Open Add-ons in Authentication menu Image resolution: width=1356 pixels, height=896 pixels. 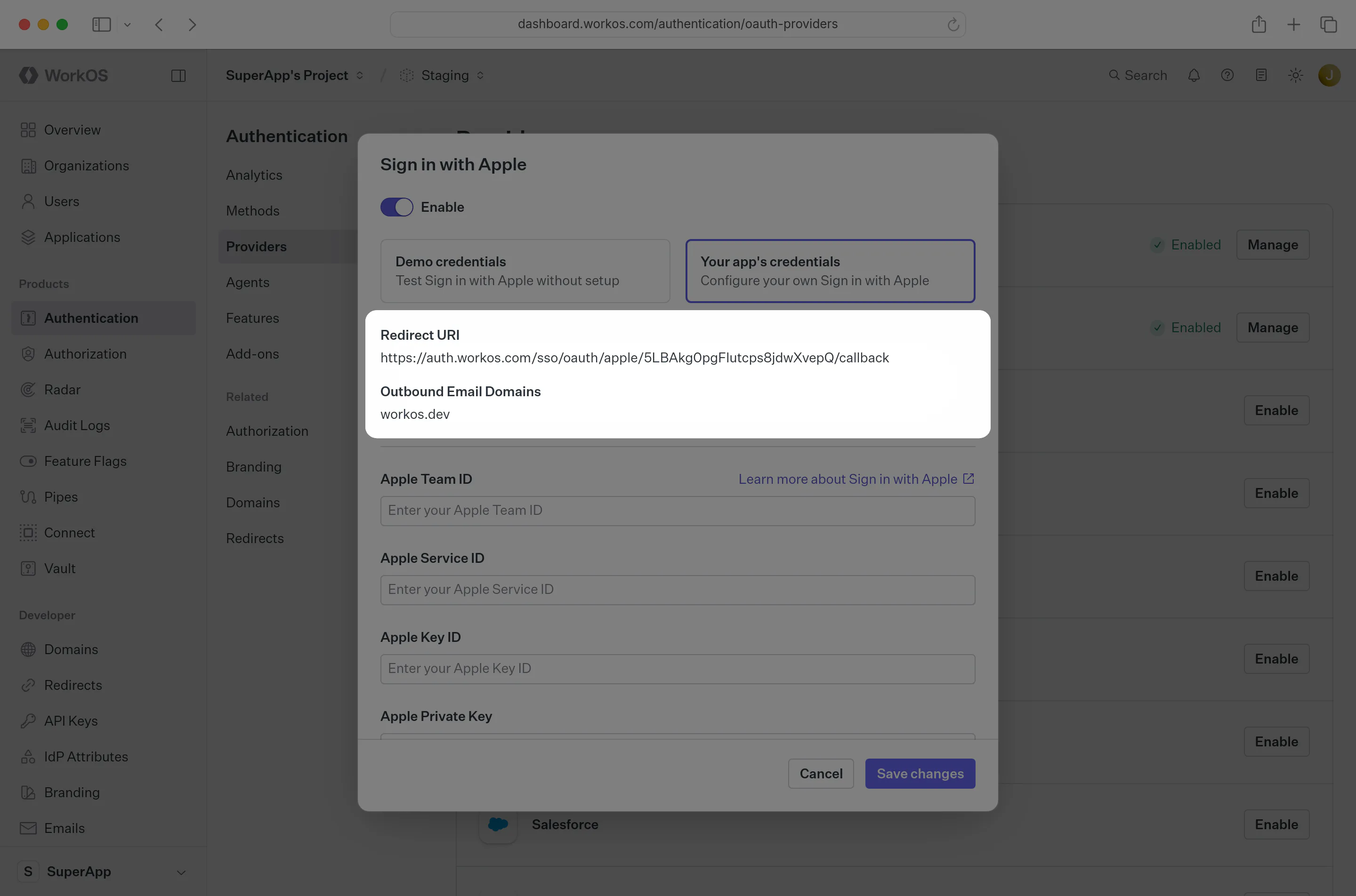coord(252,354)
